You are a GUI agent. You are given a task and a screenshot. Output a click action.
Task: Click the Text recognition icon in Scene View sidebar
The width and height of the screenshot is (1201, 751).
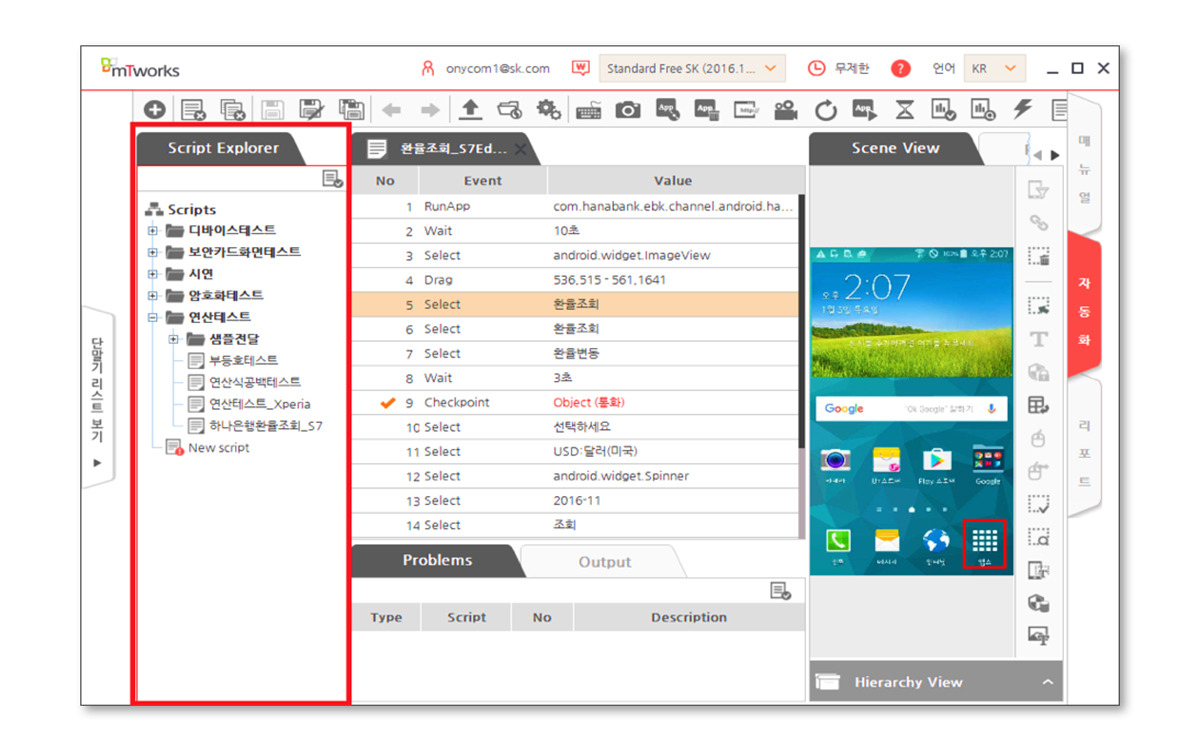(1039, 339)
